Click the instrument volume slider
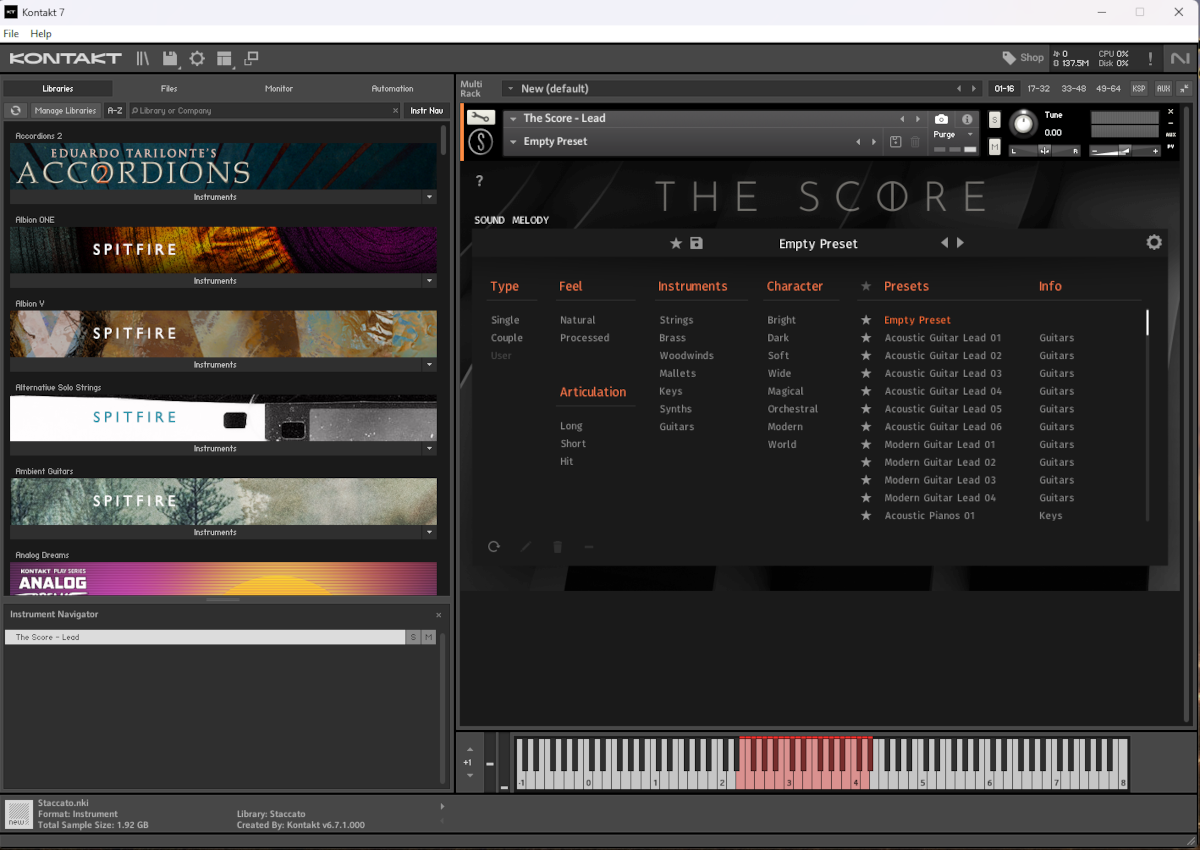 pyautogui.click(x=1125, y=151)
